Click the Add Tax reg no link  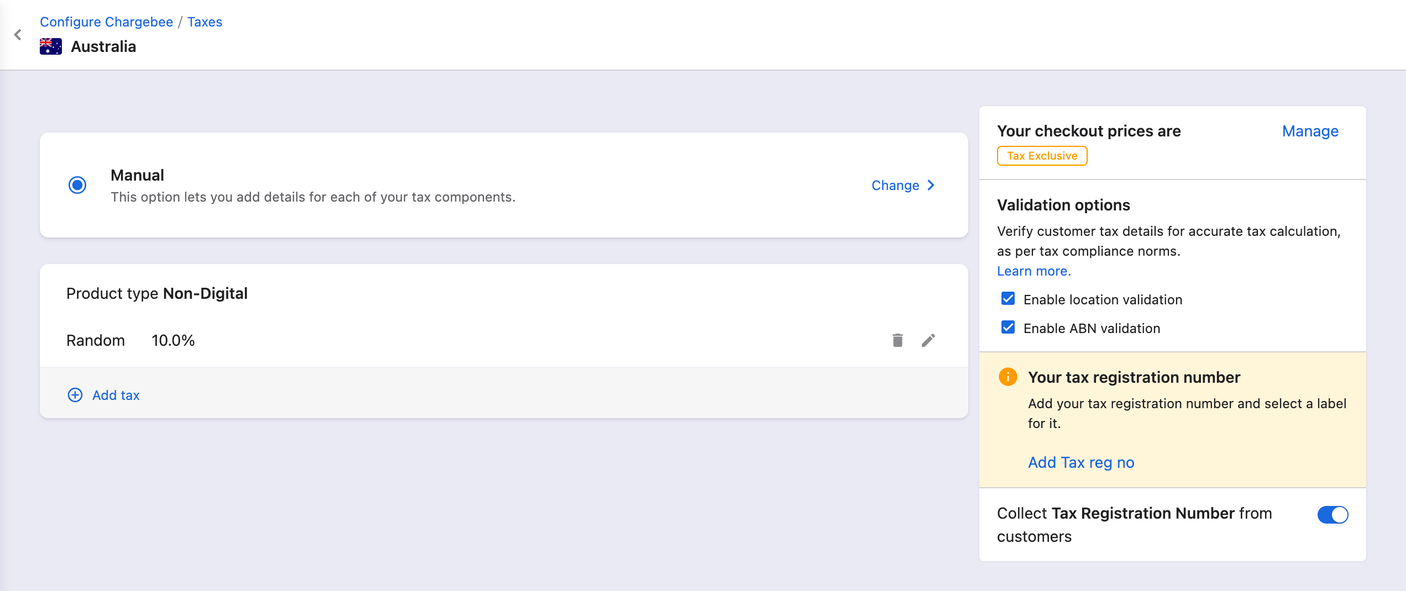point(1081,462)
